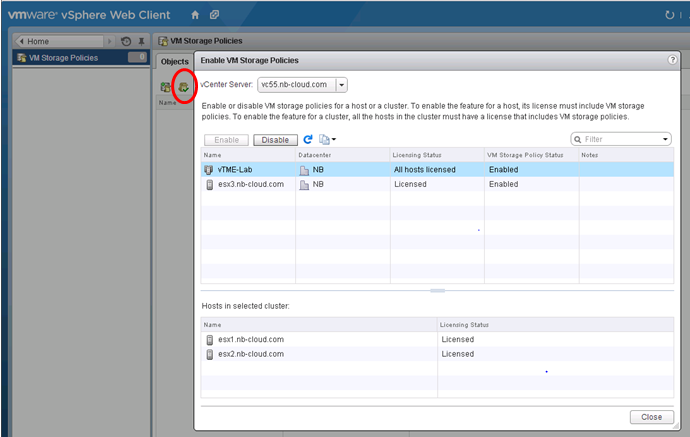Viewport: 690px width, 437px height.
Task: Go to the vSphere home icon
Action: coord(195,15)
